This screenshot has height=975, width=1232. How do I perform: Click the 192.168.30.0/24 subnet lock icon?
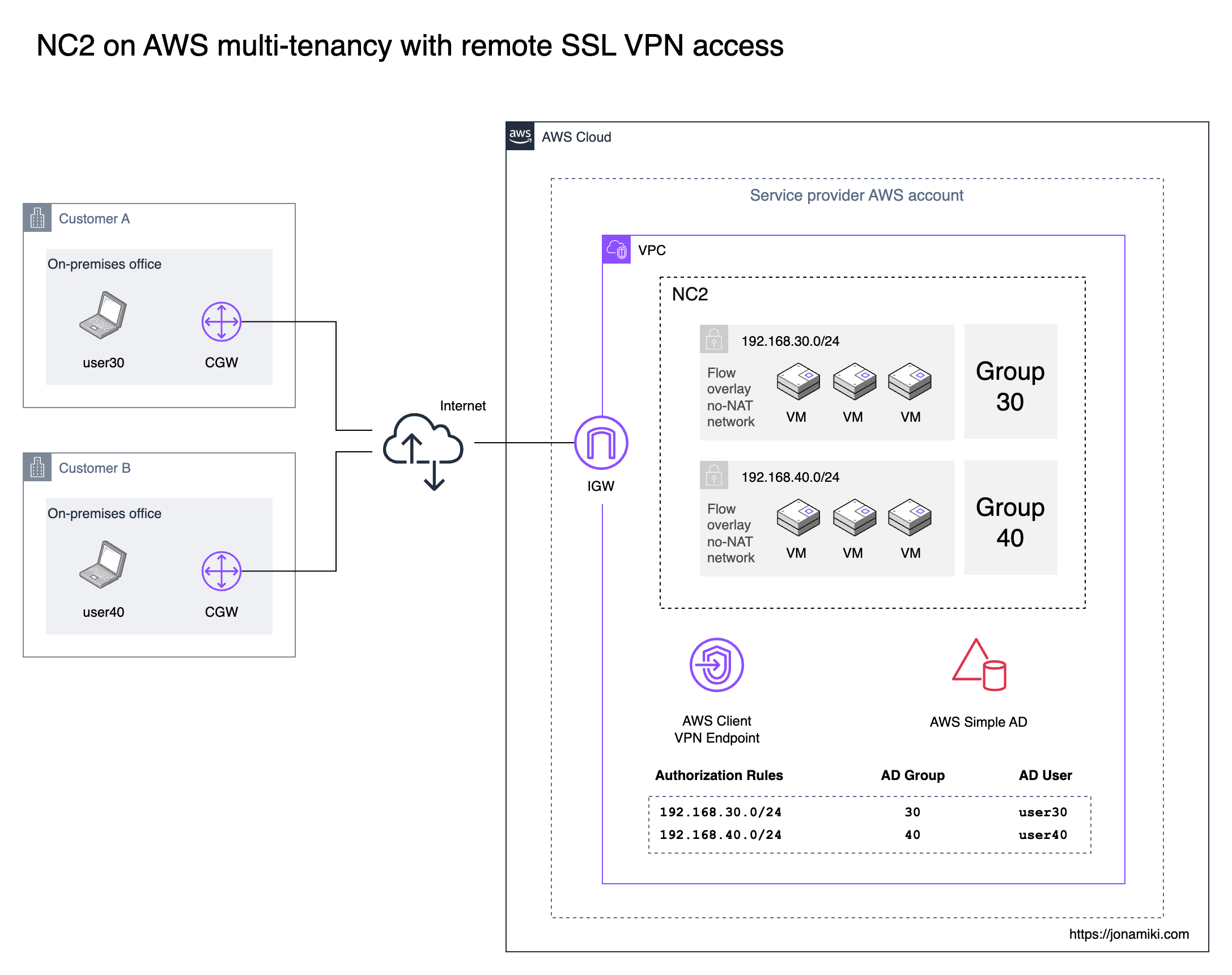pos(713,340)
